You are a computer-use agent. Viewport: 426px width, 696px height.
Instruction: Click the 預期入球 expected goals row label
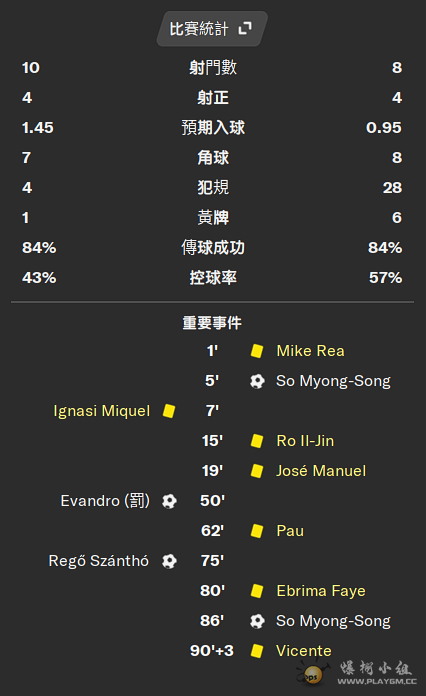pyautogui.click(x=213, y=128)
